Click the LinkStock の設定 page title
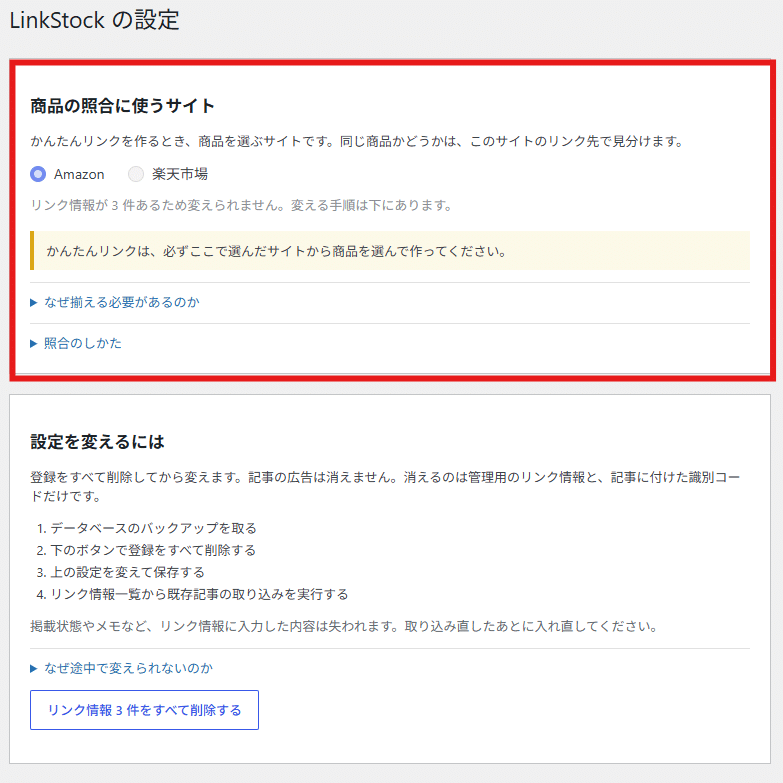Viewport: 783px width, 783px height. (x=94, y=20)
